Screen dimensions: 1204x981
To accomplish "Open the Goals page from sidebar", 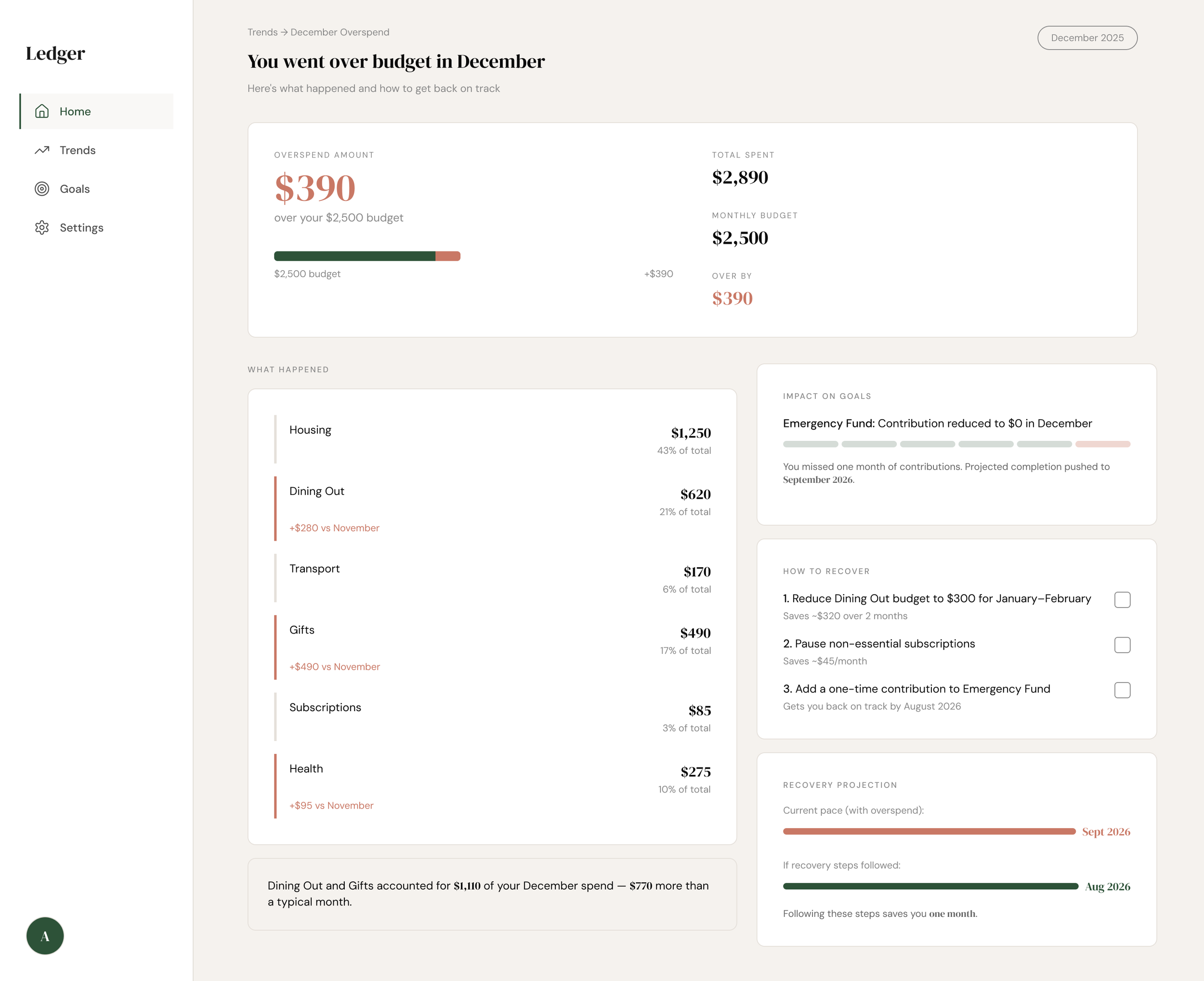I will pyautogui.click(x=75, y=189).
